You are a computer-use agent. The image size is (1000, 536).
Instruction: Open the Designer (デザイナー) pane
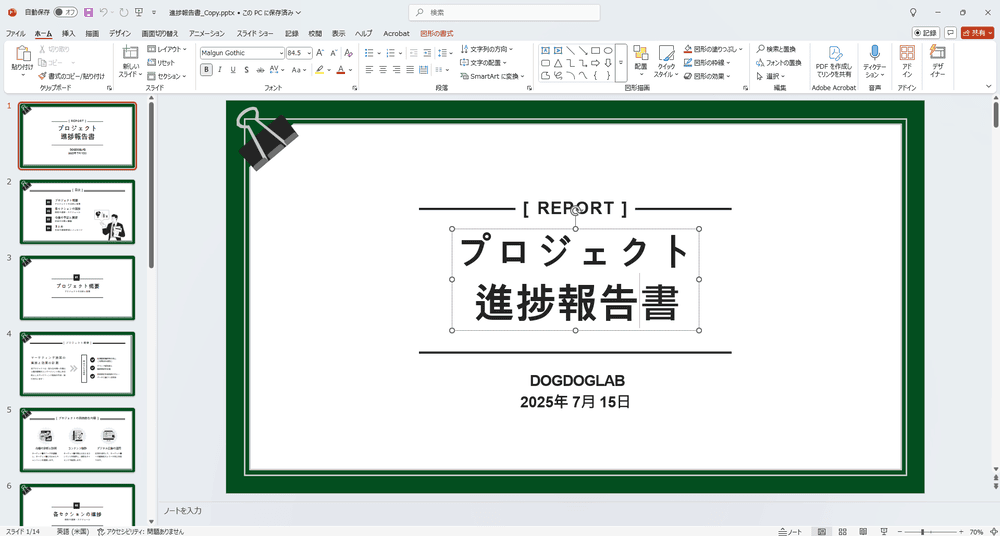pyautogui.click(x=937, y=62)
